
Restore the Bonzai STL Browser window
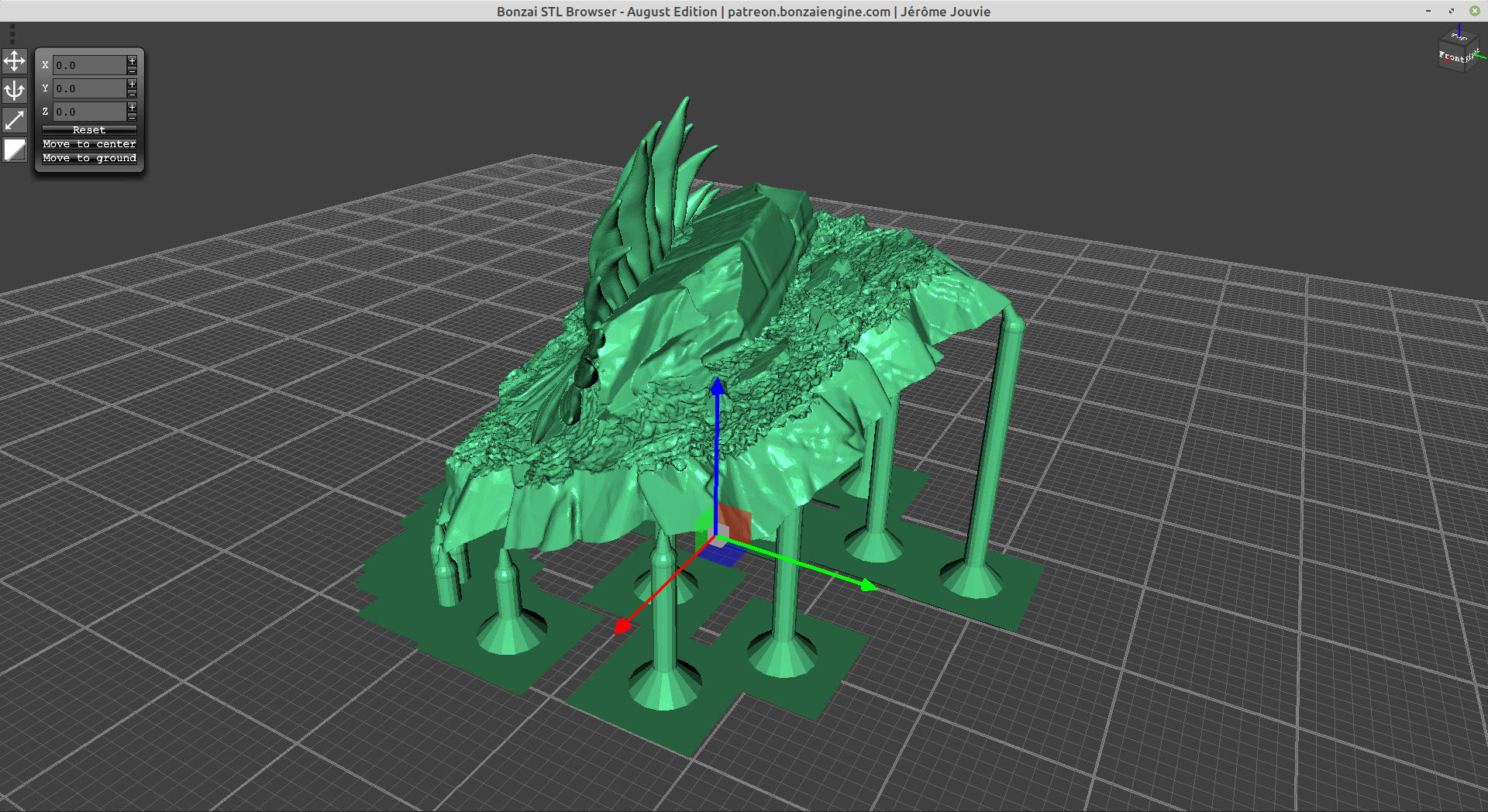[x=1452, y=11]
